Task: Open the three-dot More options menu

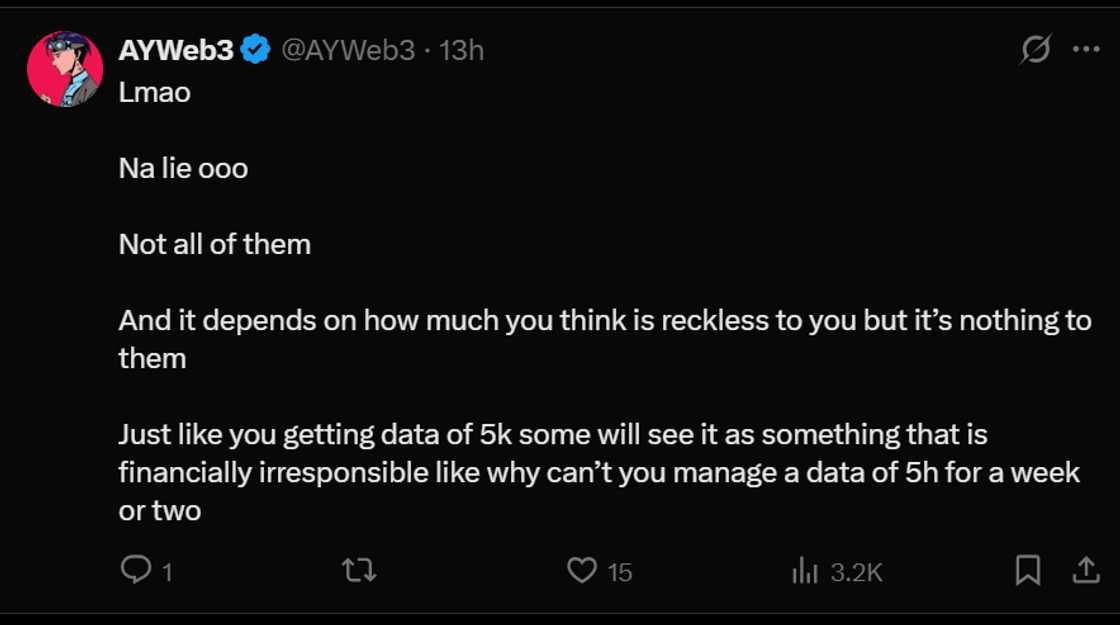Action: (1086, 49)
